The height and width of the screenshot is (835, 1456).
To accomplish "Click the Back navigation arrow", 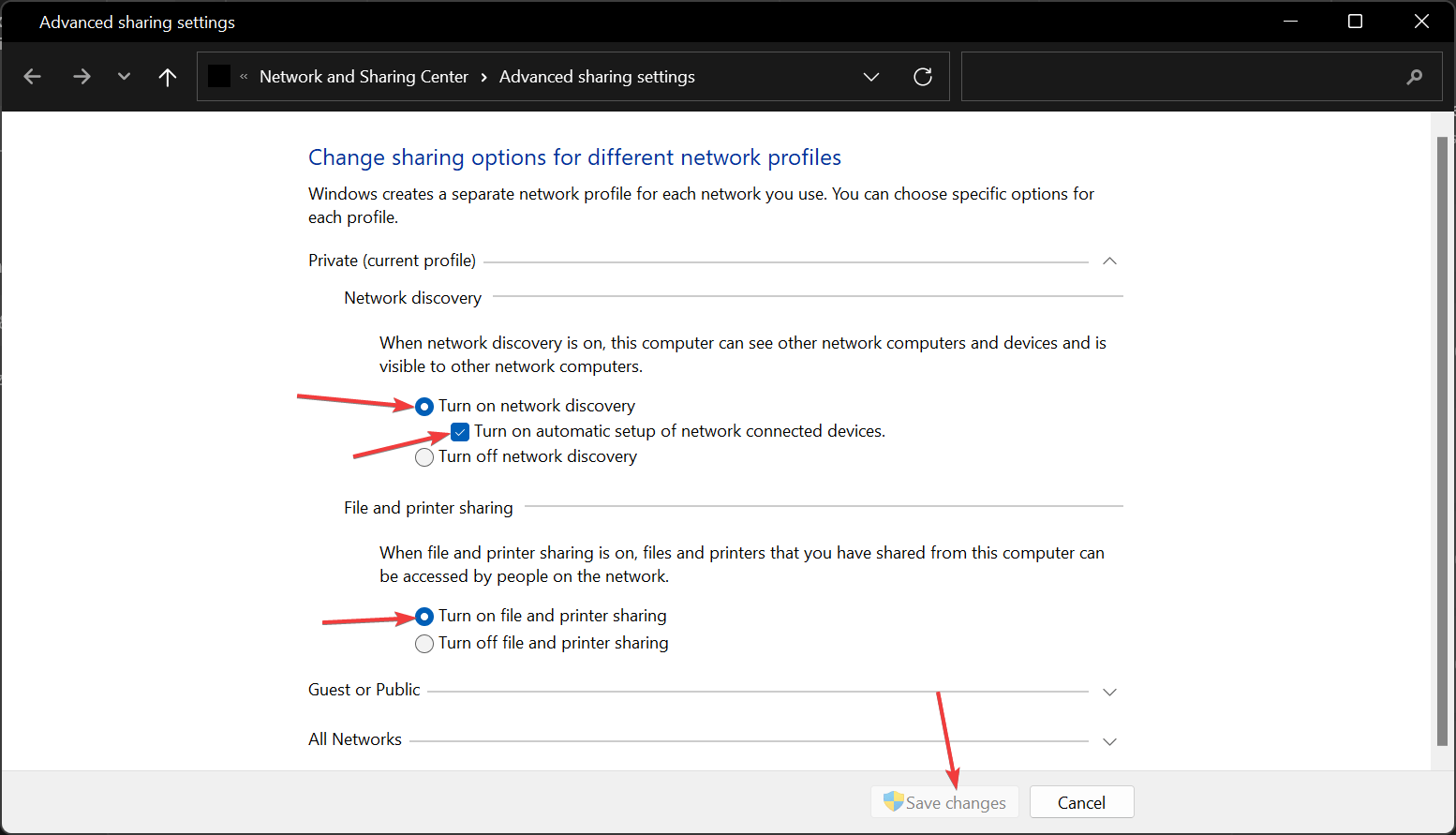I will coord(33,77).
